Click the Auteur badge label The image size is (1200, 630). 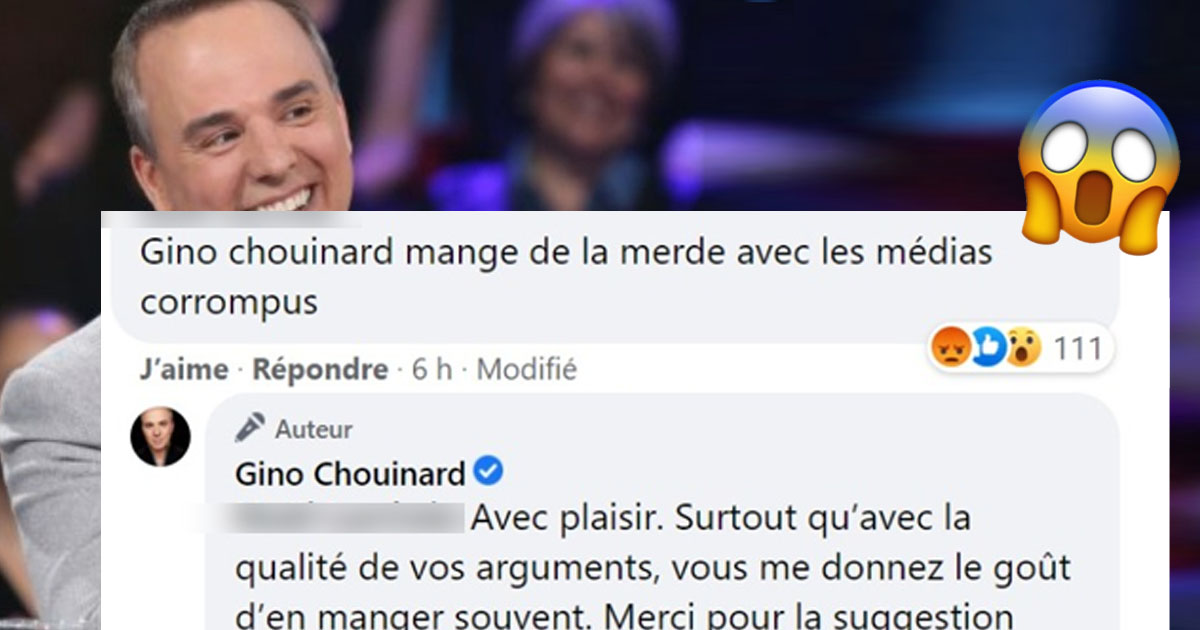[x=314, y=430]
